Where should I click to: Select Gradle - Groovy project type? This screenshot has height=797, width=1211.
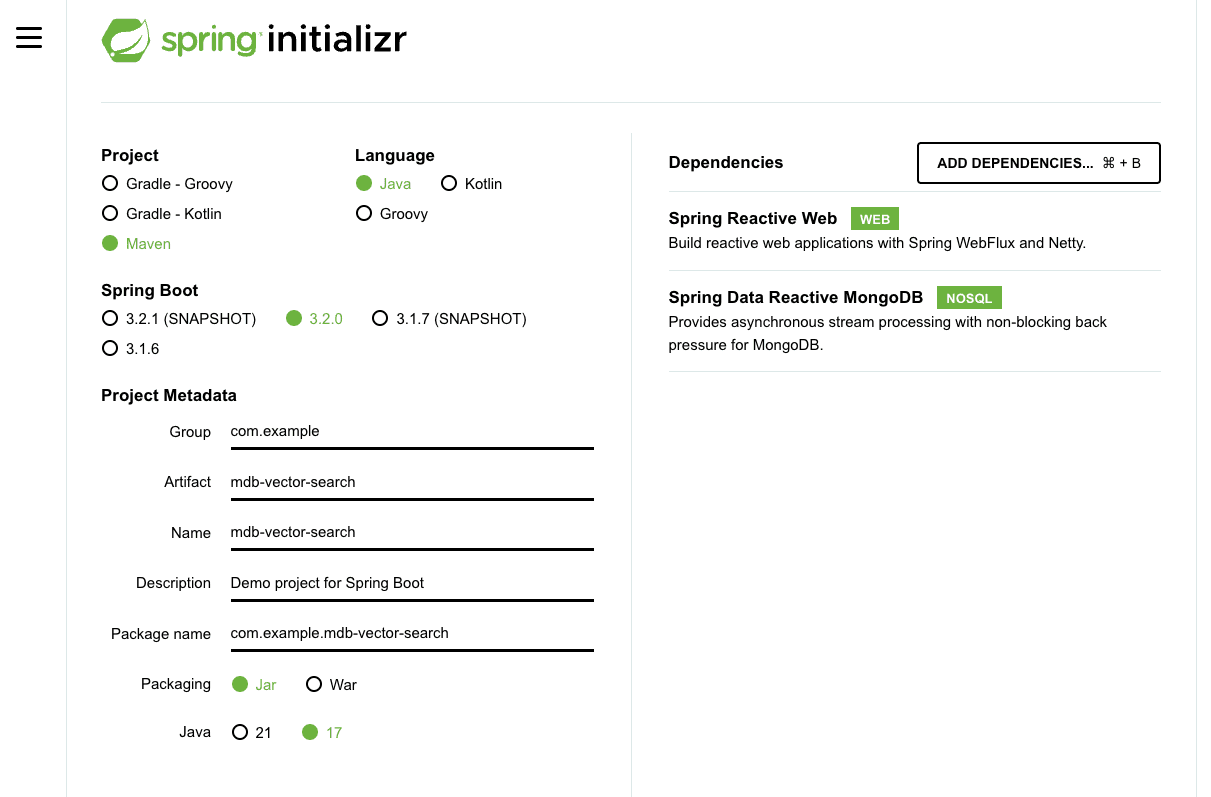110,184
